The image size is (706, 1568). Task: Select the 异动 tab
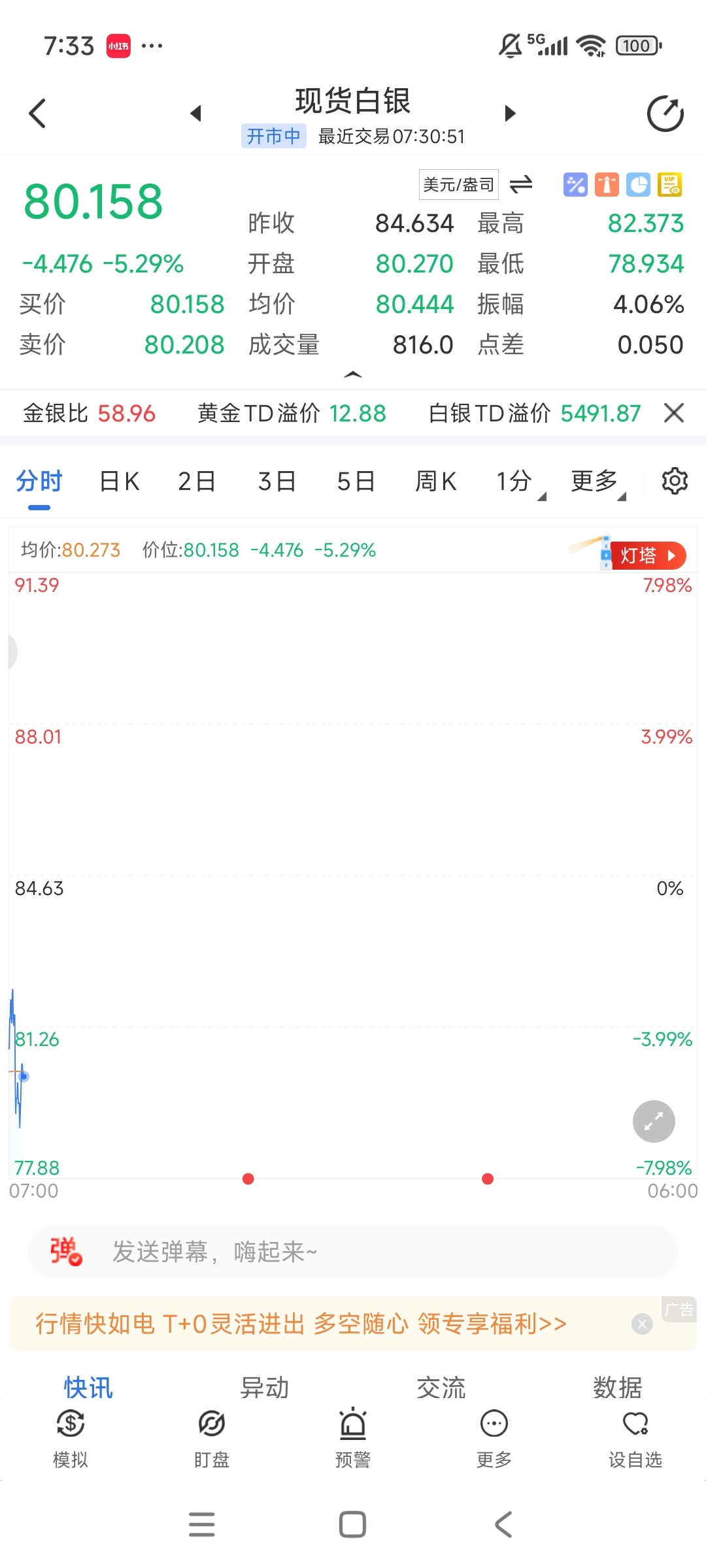tap(264, 1388)
